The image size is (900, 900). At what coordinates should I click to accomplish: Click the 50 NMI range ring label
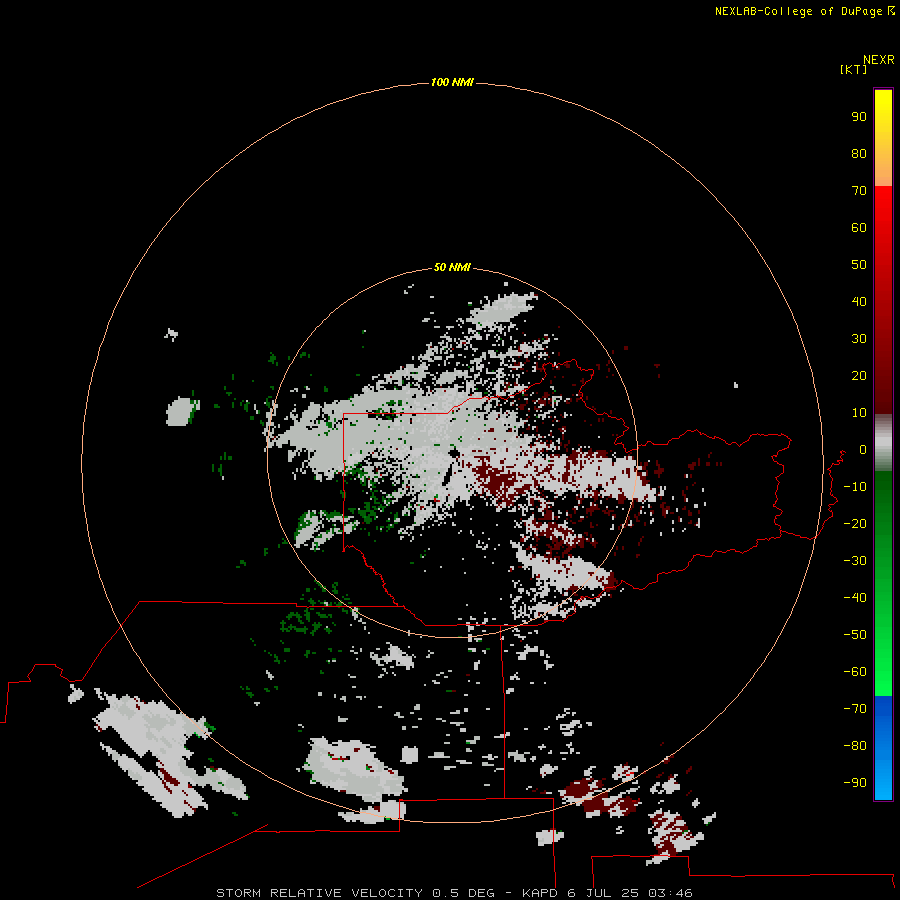[452, 267]
